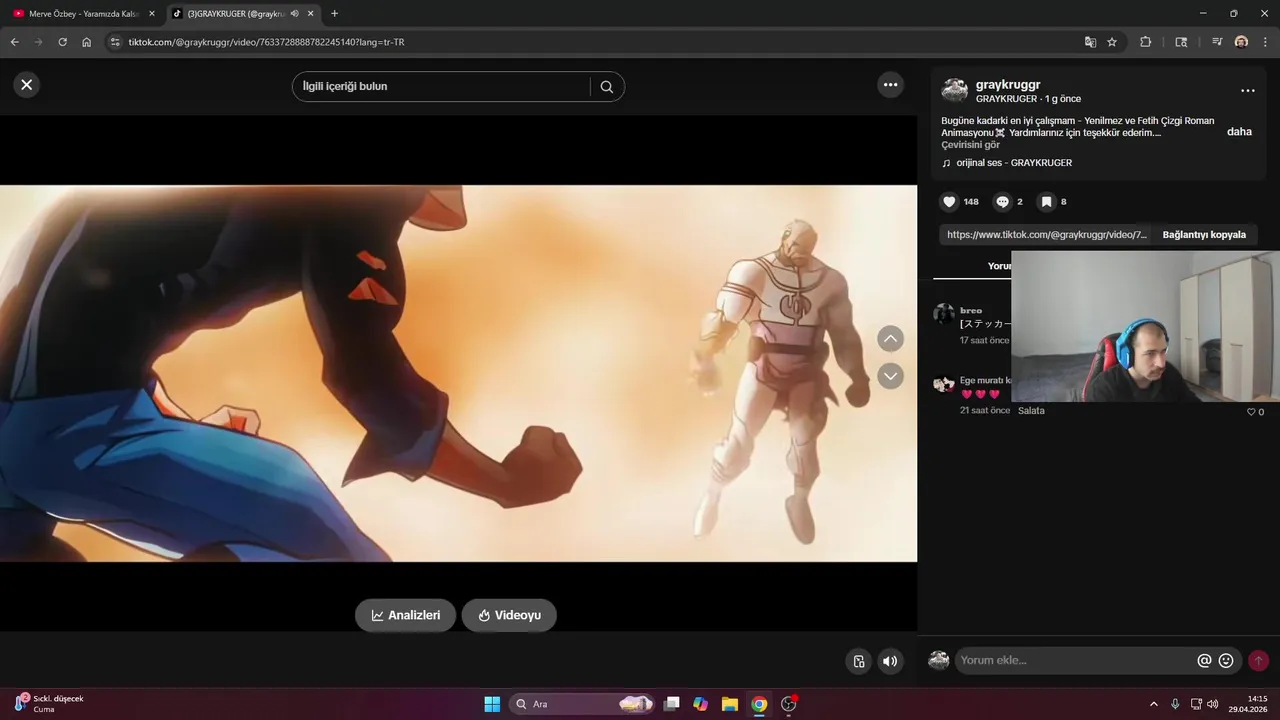This screenshot has height=720, width=1280.
Task: Bookmark this page with the star
Action: [1112, 42]
